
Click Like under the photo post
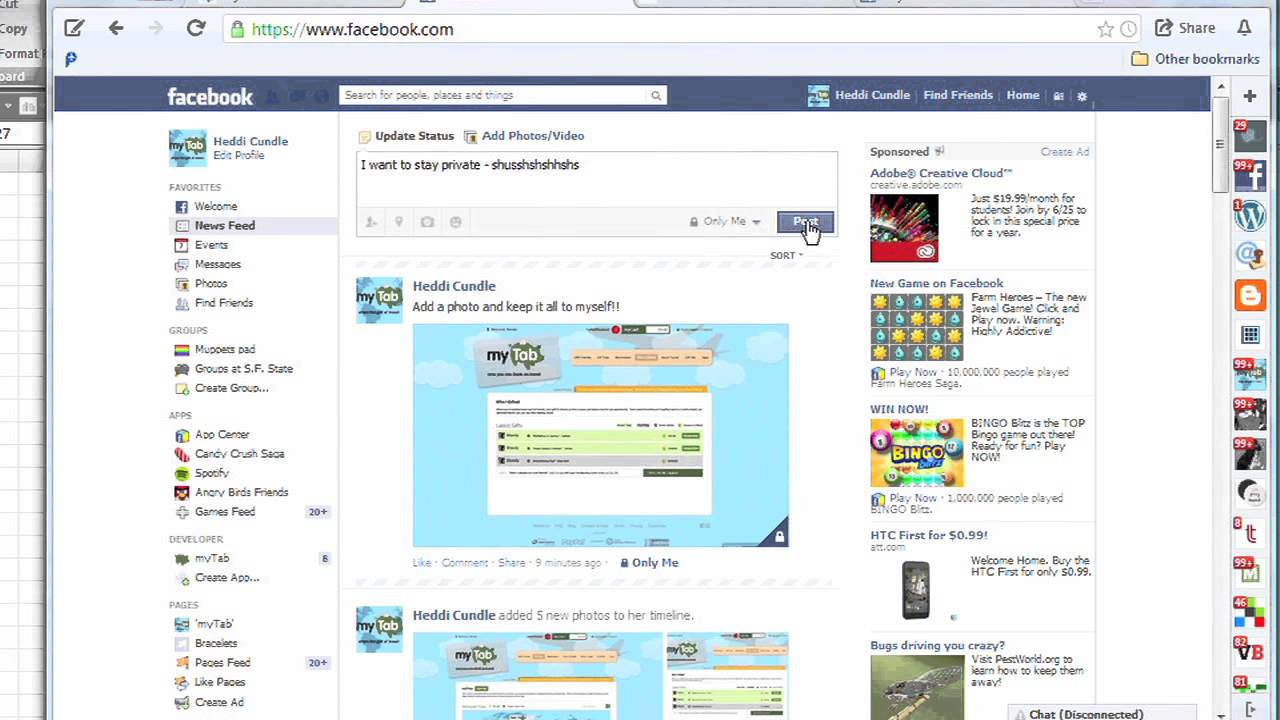[422, 563]
